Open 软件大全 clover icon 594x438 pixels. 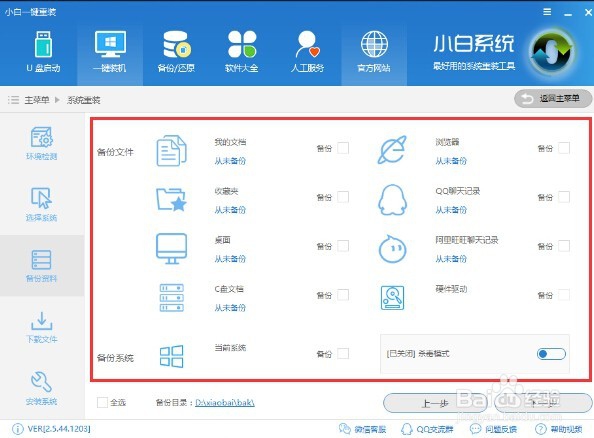(242, 44)
